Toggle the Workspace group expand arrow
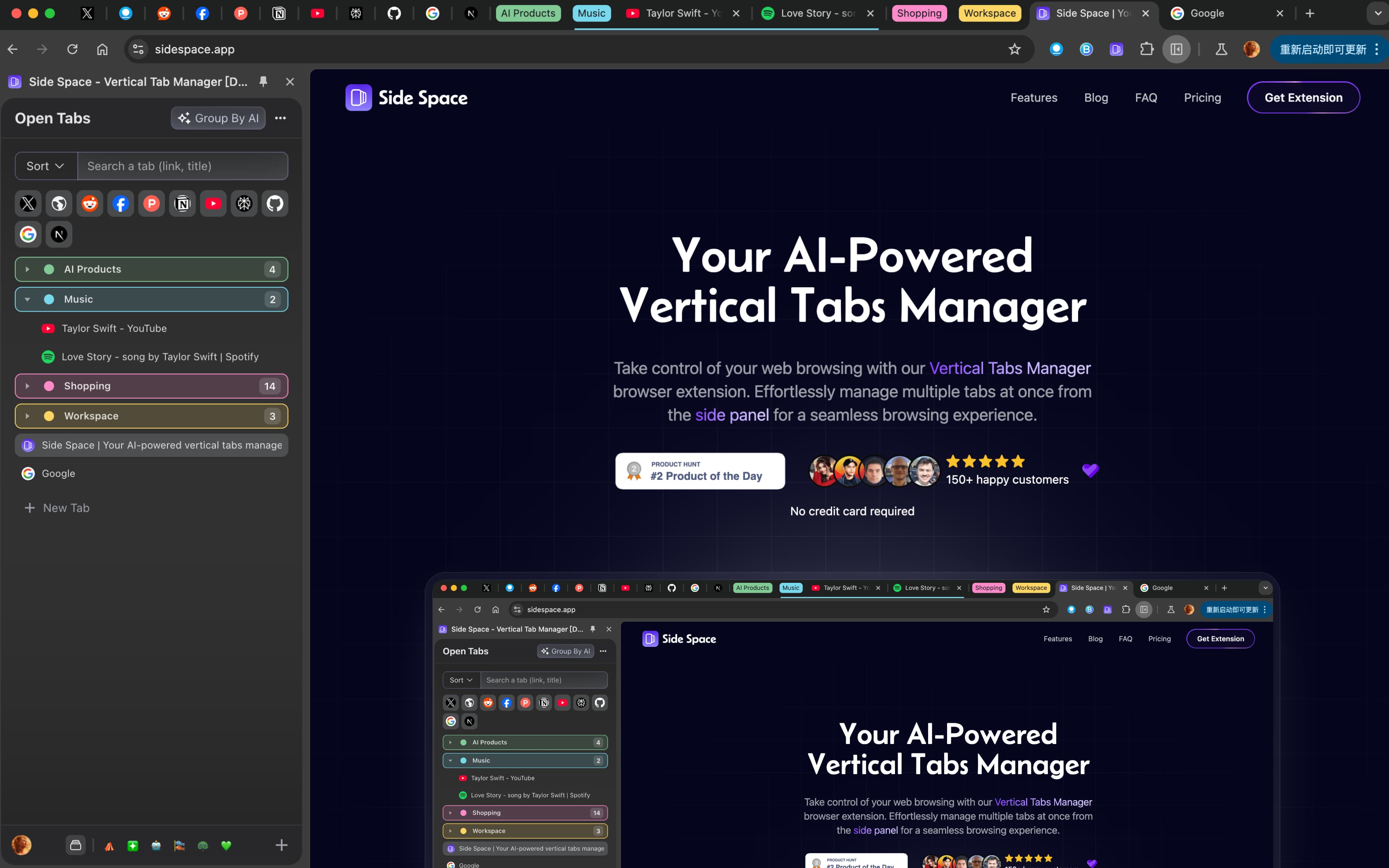Image resolution: width=1389 pixels, height=868 pixels. coord(27,415)
